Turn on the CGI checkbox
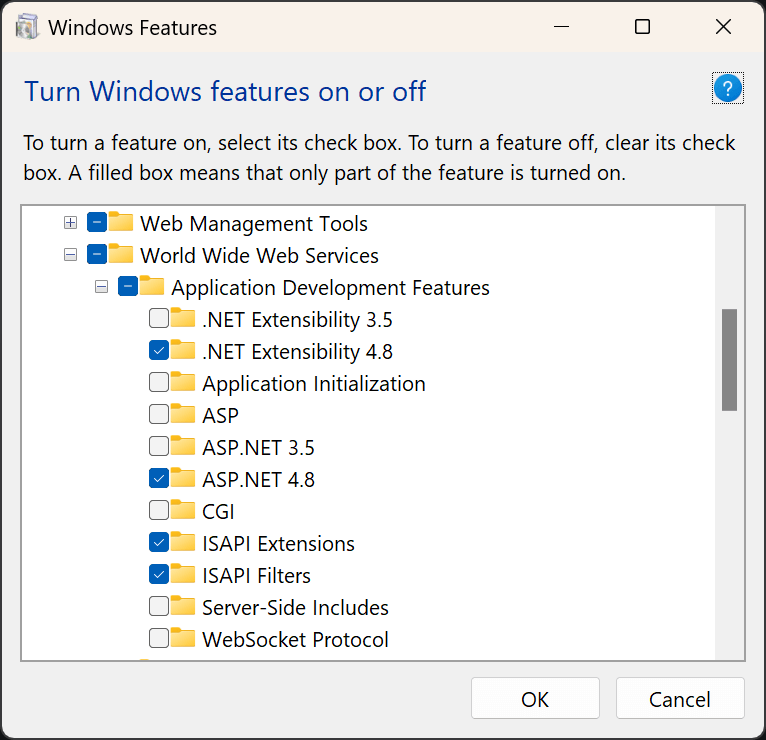Screen dimensions: 766x740 pyautogui.click(x=159, y=510)
